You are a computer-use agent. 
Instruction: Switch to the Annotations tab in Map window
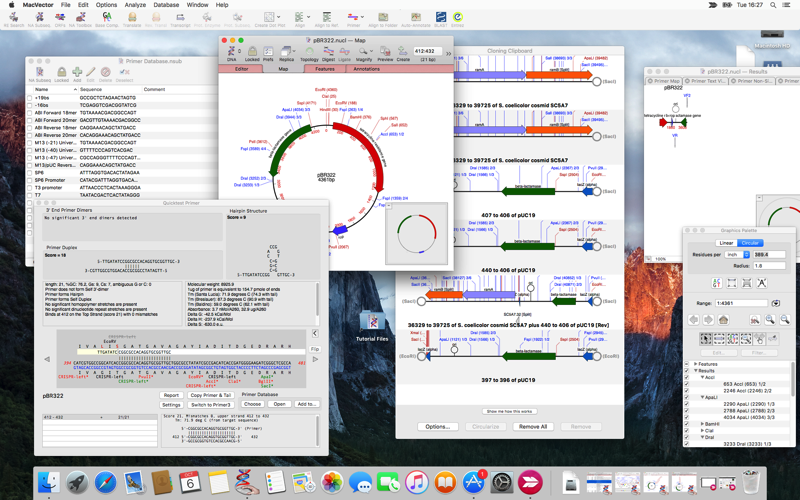(366, 69)
